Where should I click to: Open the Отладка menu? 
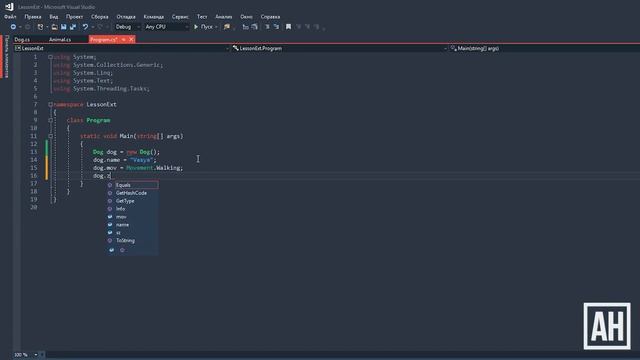(x=126, y=17)
